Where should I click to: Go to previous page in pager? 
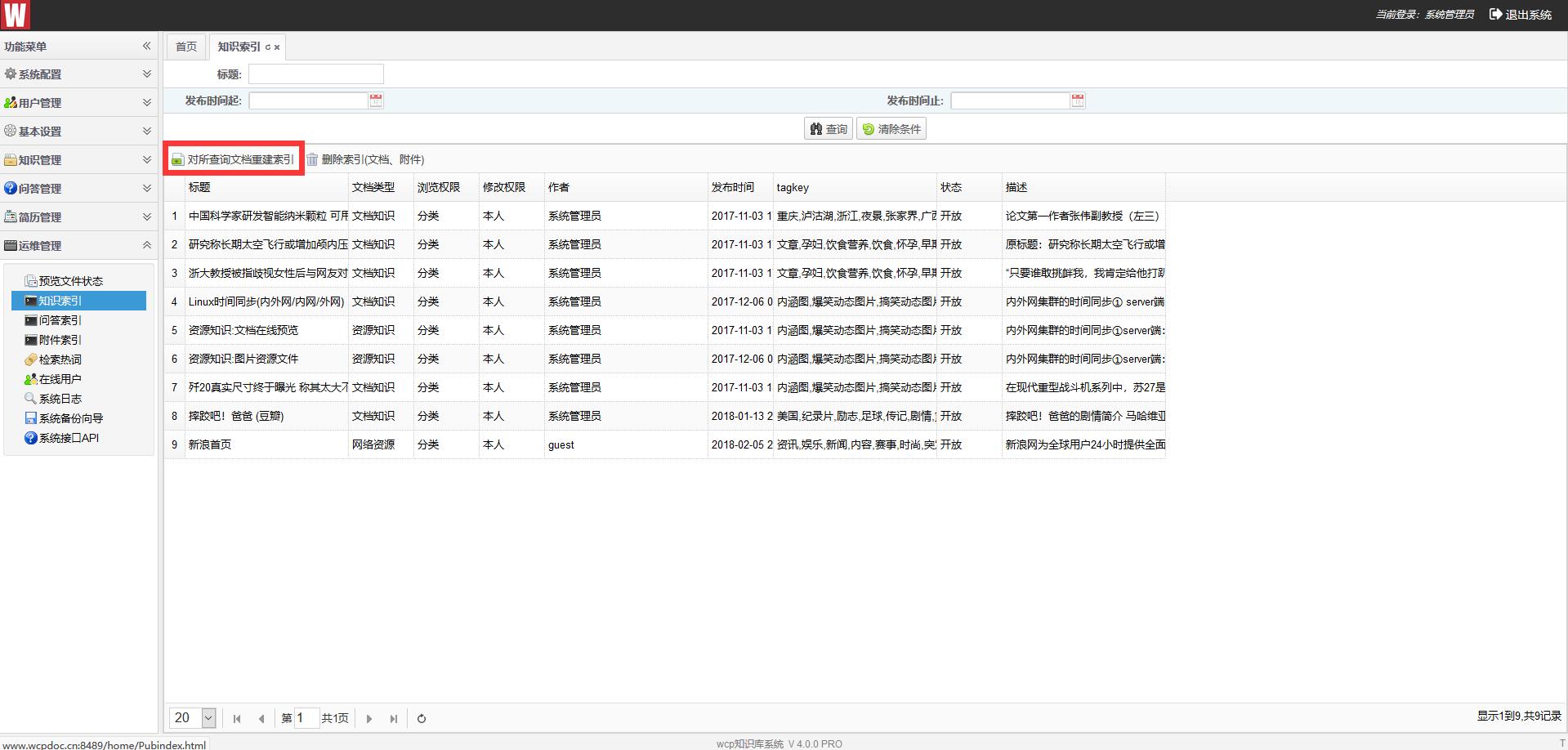click(261, 719)
